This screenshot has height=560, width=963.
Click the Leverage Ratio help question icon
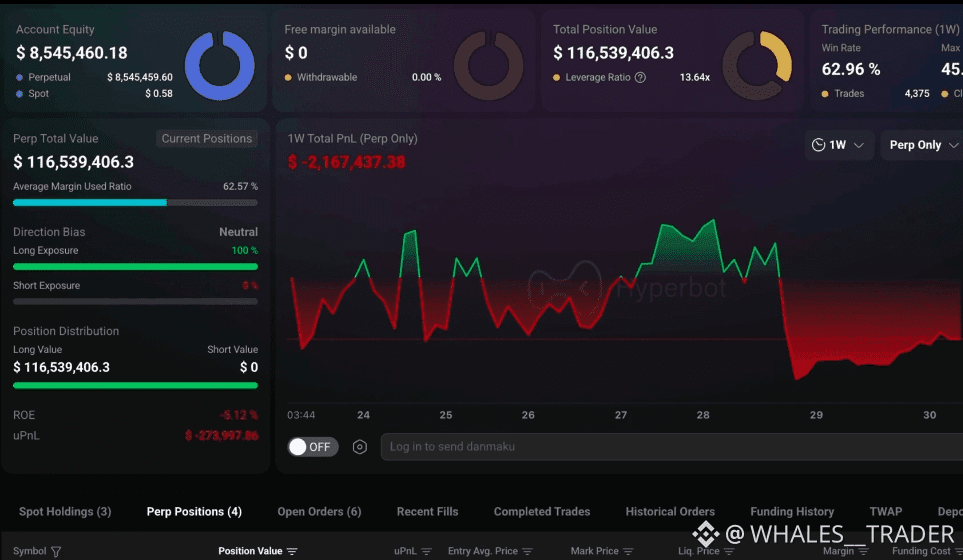point(640,77)
